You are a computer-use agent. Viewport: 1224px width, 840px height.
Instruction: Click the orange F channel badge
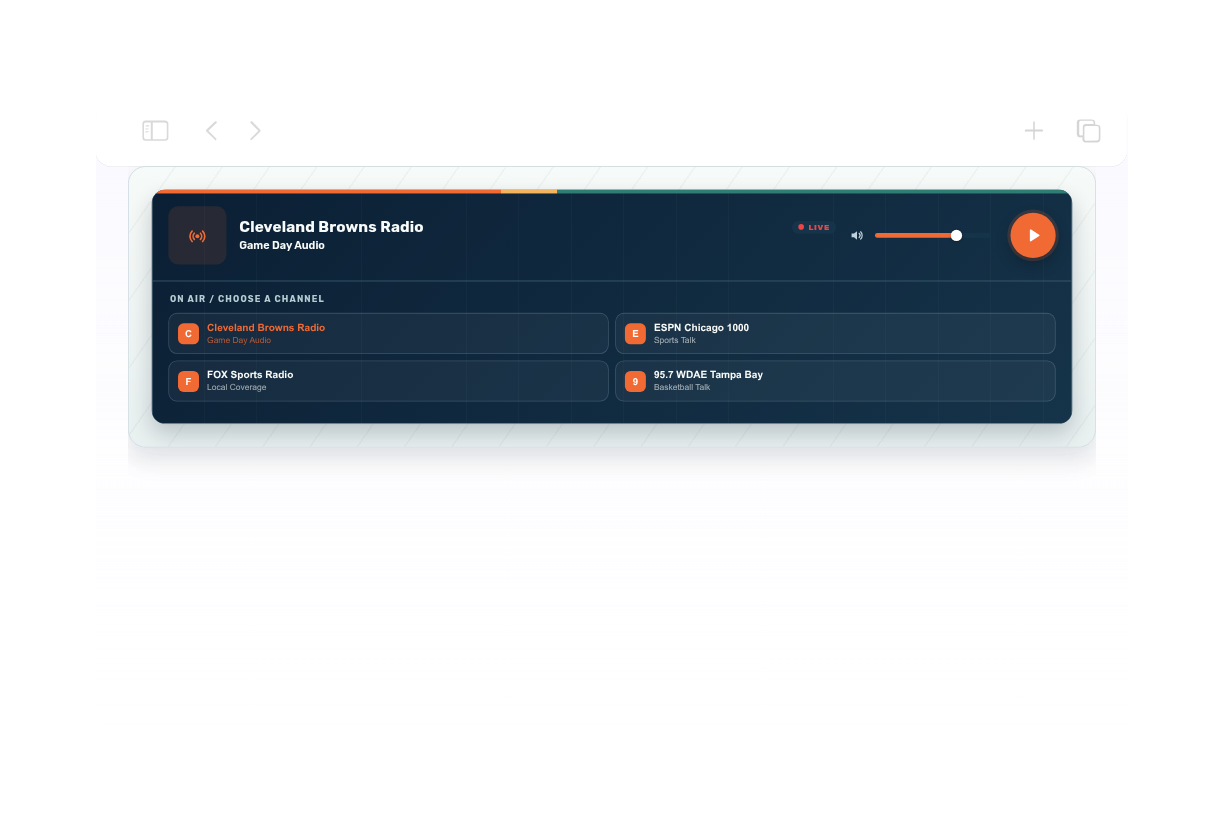pyautogui.click(x=188, y=381)
